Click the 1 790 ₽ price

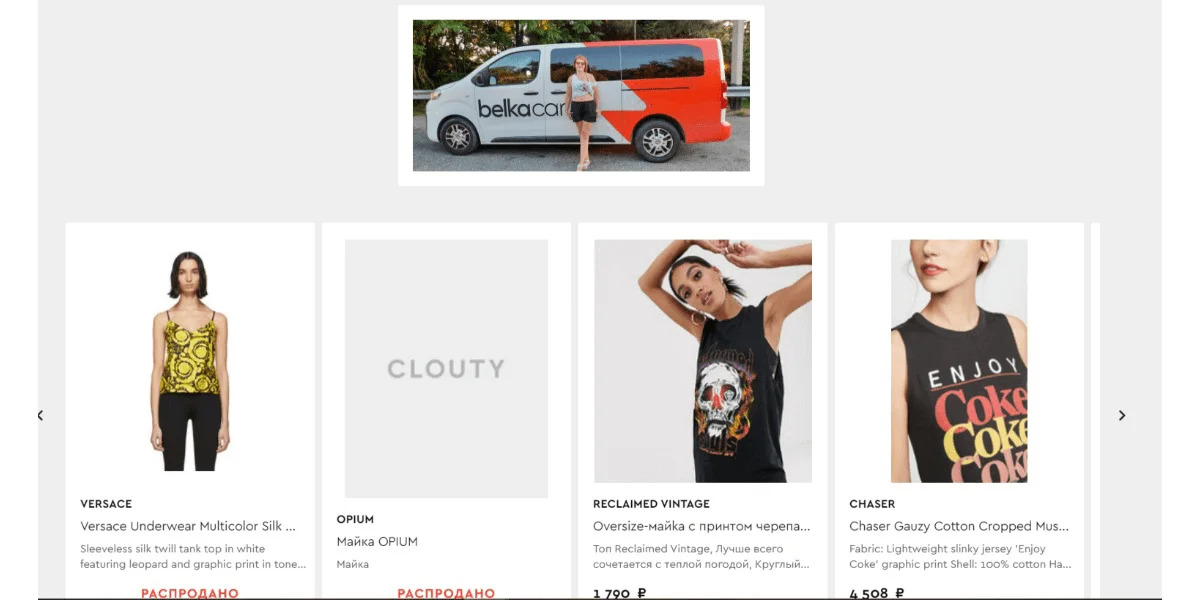(x=619, y=593)
